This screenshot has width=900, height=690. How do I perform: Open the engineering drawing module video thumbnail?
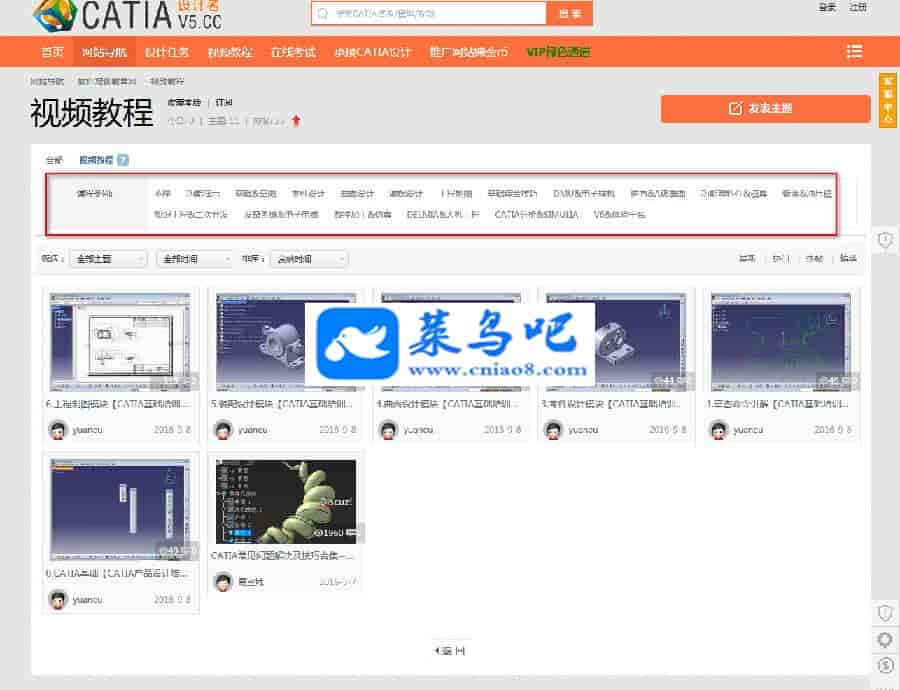(x=121, y=341)
